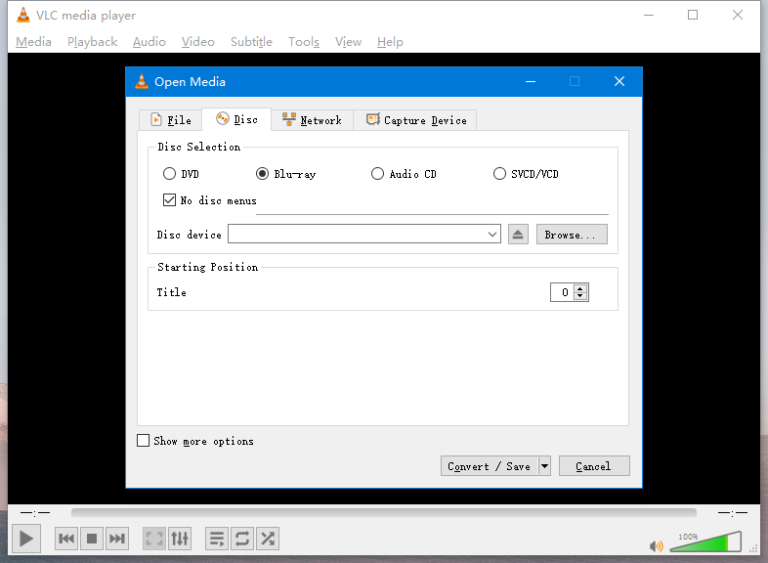
Task: Minimize the Open Media dialog
Action: (530, 81)
